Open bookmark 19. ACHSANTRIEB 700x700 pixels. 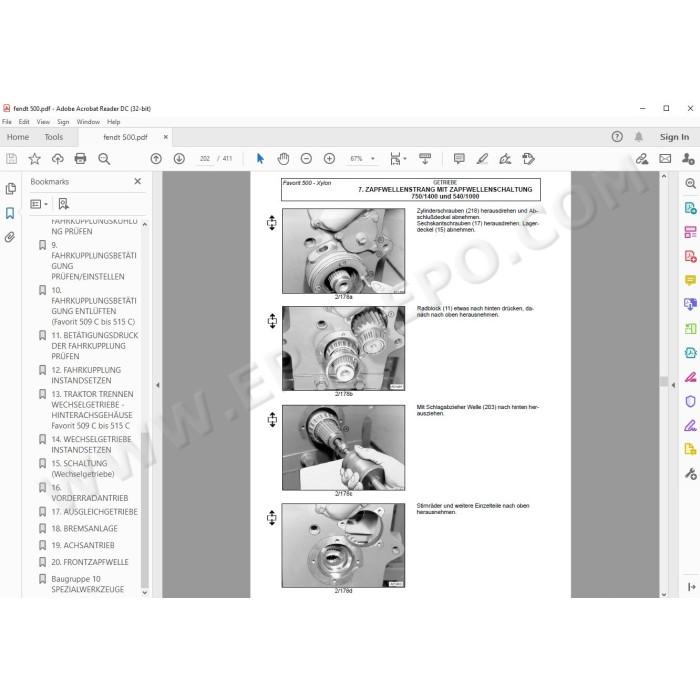(83, 545)
